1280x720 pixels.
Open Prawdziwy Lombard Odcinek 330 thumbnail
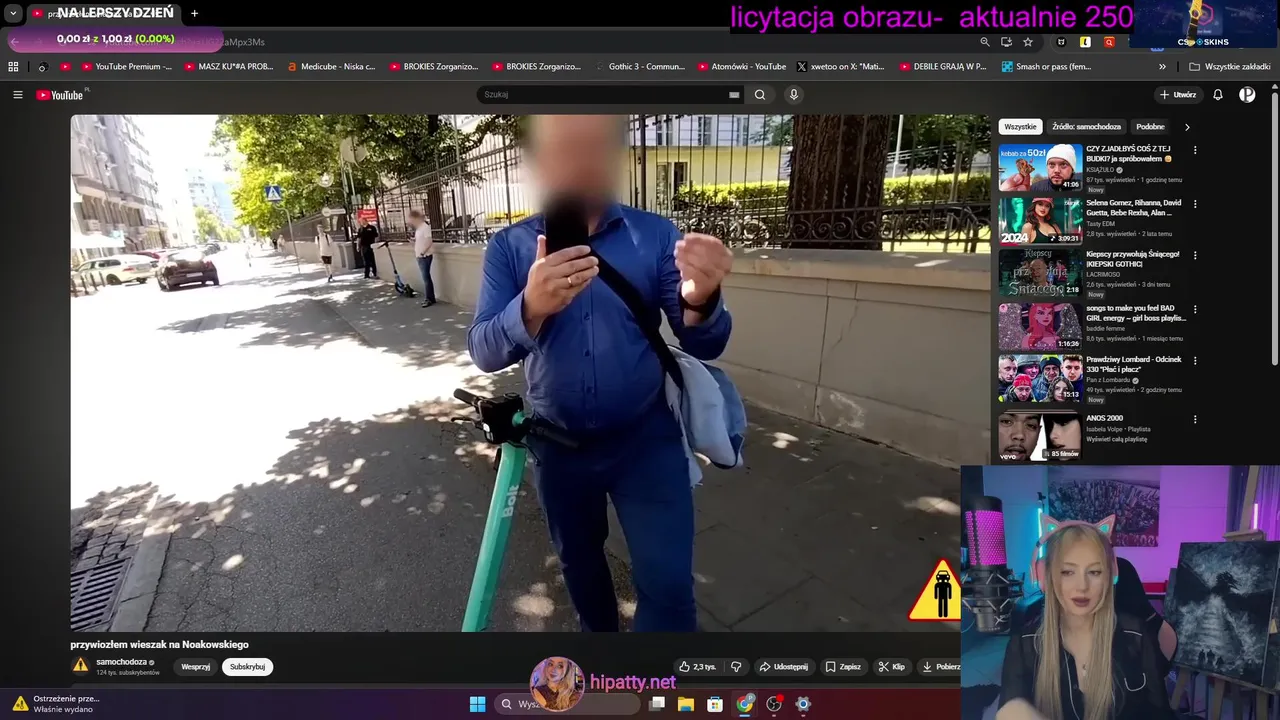click(x=1040, y=378)
